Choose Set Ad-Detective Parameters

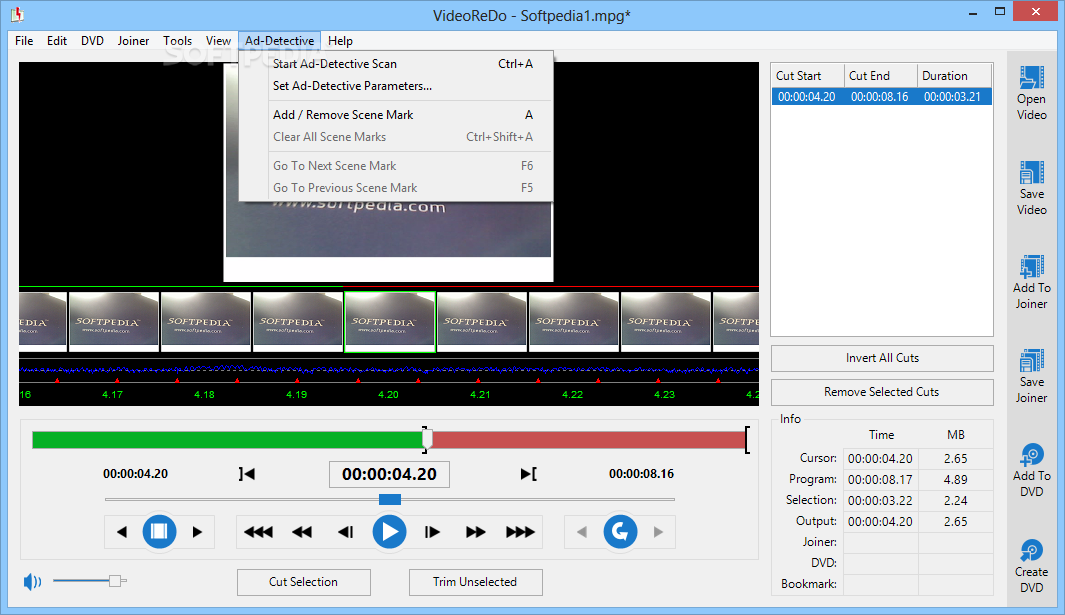pyautogui.click(x=396, y=86)
